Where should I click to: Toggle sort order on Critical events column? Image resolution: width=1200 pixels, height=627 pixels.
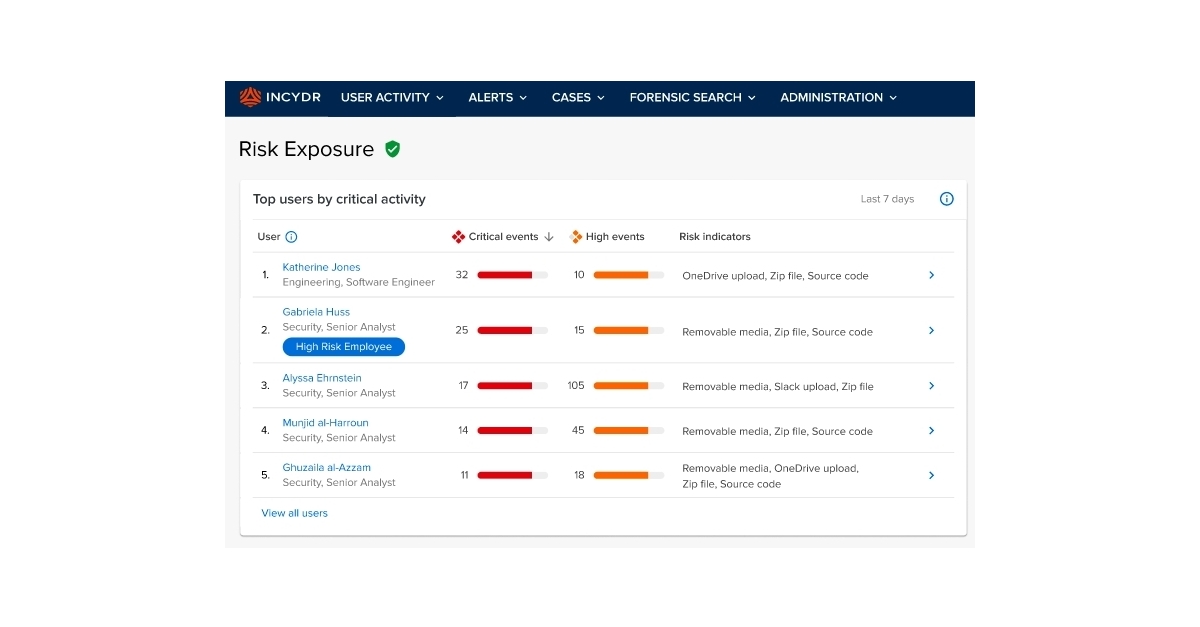click(548, 236)
